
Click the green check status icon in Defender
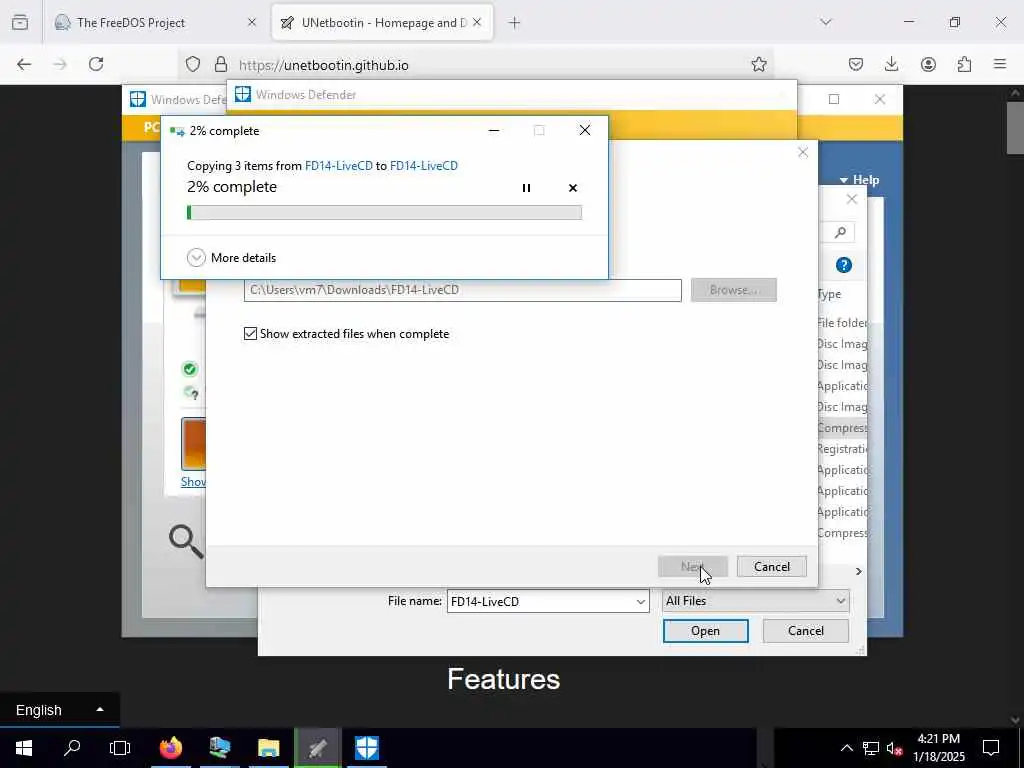point(189,370)
